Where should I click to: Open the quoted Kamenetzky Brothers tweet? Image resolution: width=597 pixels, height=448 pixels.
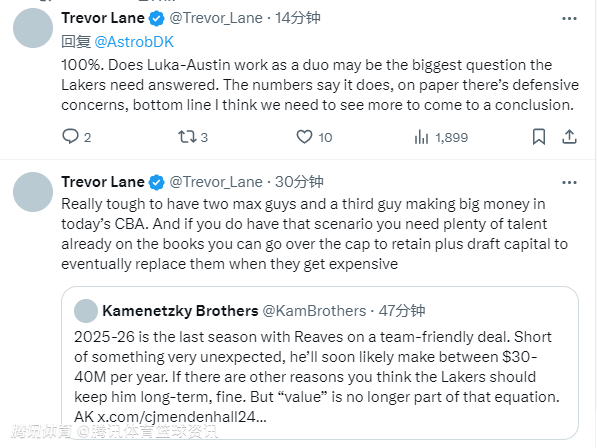tap(320, 363)
